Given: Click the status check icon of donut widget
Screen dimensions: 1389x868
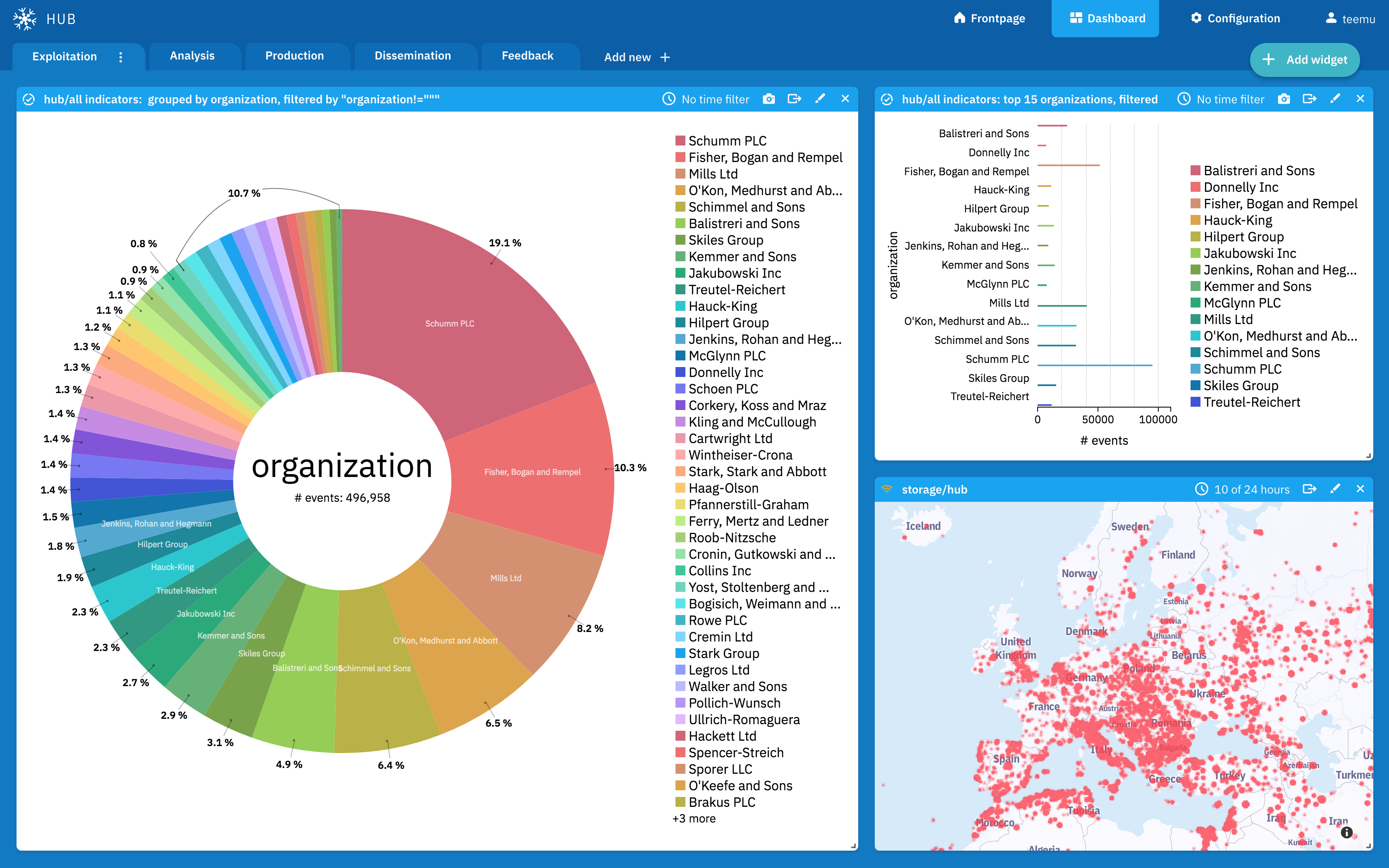Looking at the screenshot, I should tap(29, 99).
